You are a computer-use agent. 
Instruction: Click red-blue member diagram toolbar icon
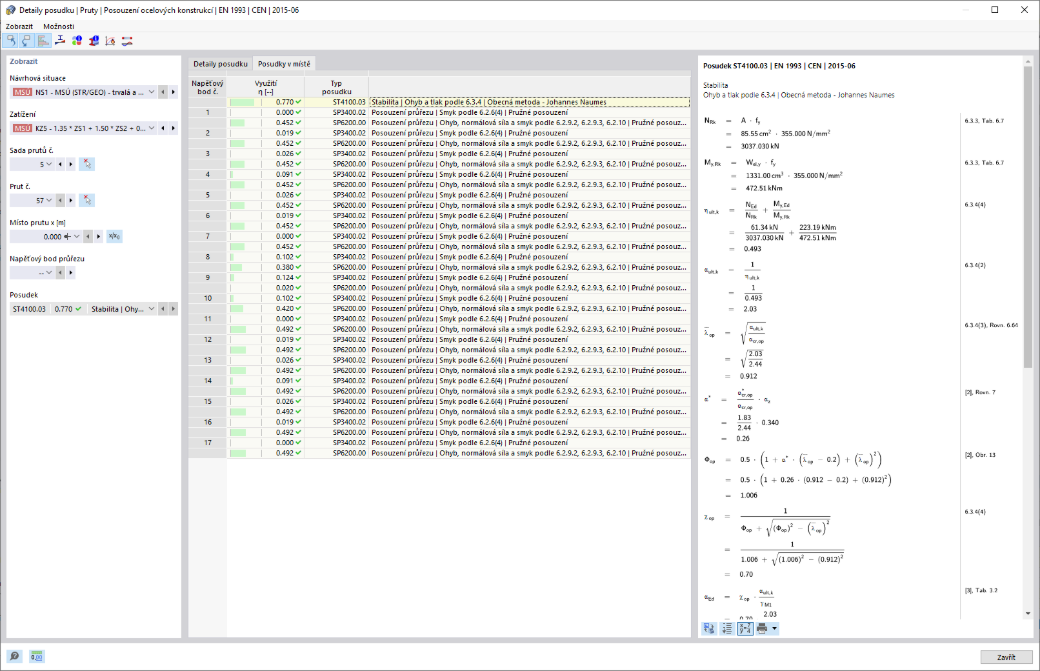point(127,41)
